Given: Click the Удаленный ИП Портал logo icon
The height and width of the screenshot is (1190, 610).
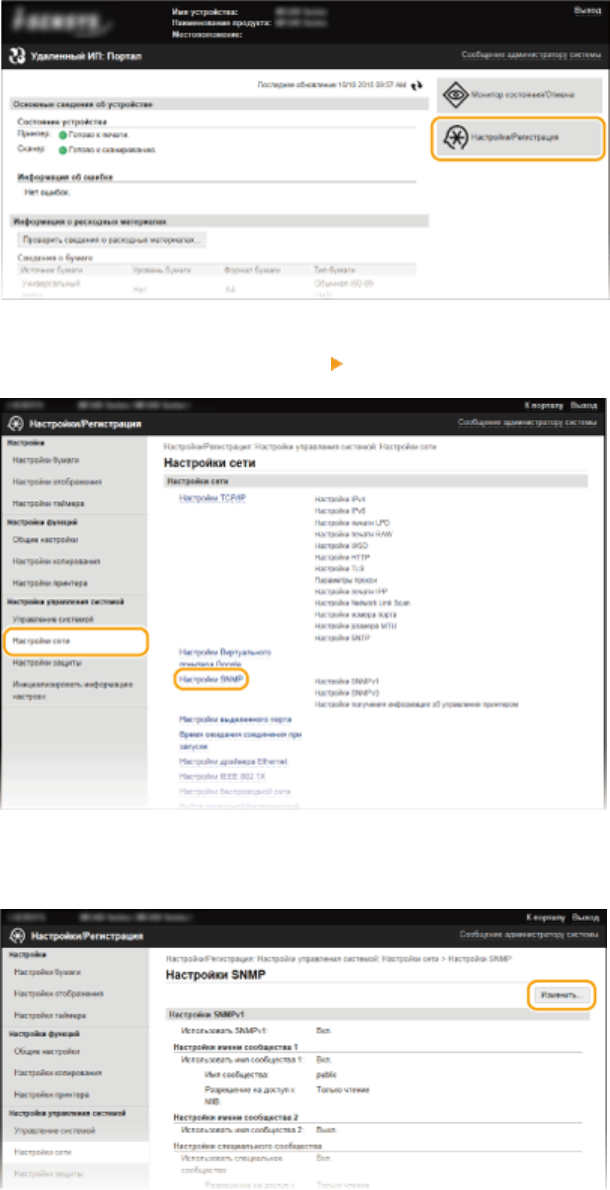Looking at the screenshot, I should click(16, 57).
